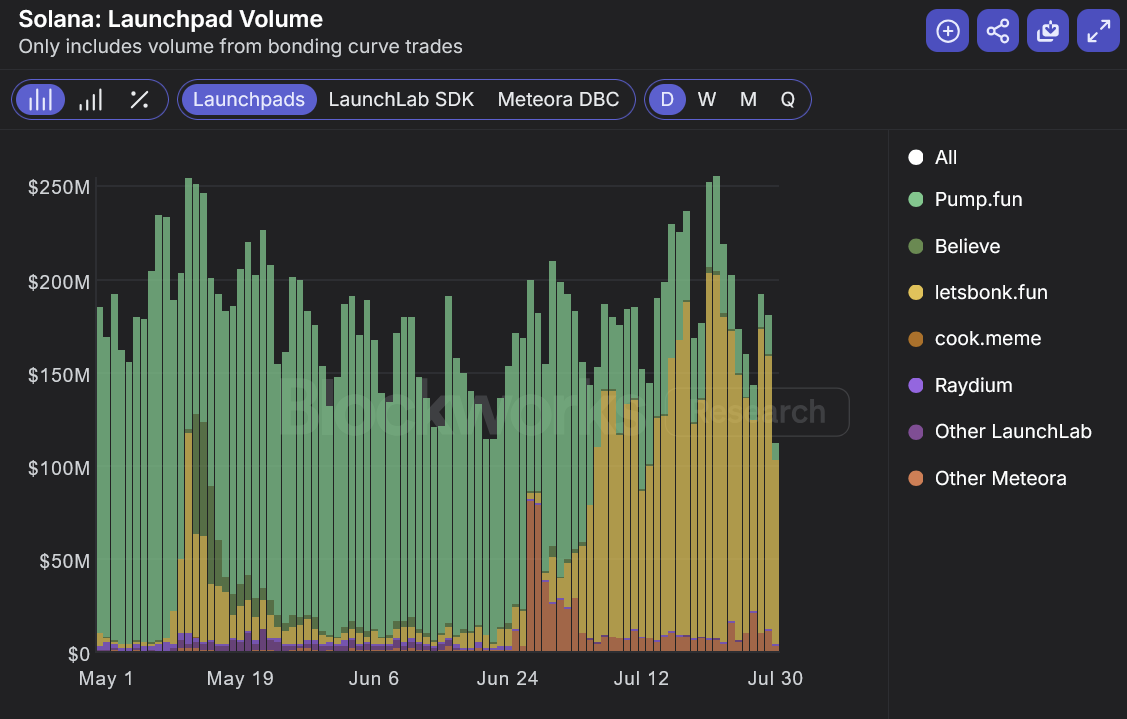This screenshot has width=1127, height=719.
Task: Switch to the Meteora DBC tab
Action: pos(556,99)
